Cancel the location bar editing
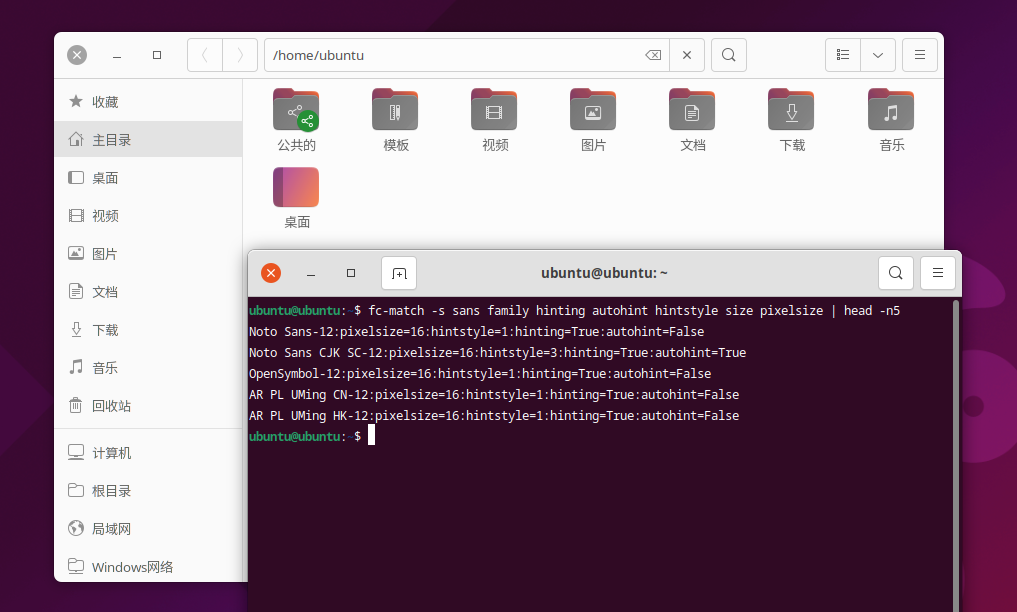The image size is (1017, 612). 687,55
